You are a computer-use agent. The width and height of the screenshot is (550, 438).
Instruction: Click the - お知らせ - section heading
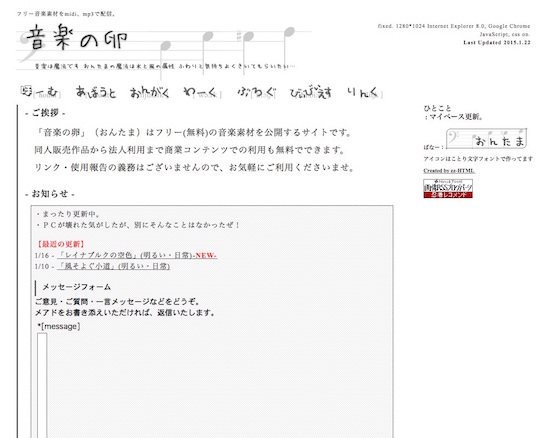(49, 194)
